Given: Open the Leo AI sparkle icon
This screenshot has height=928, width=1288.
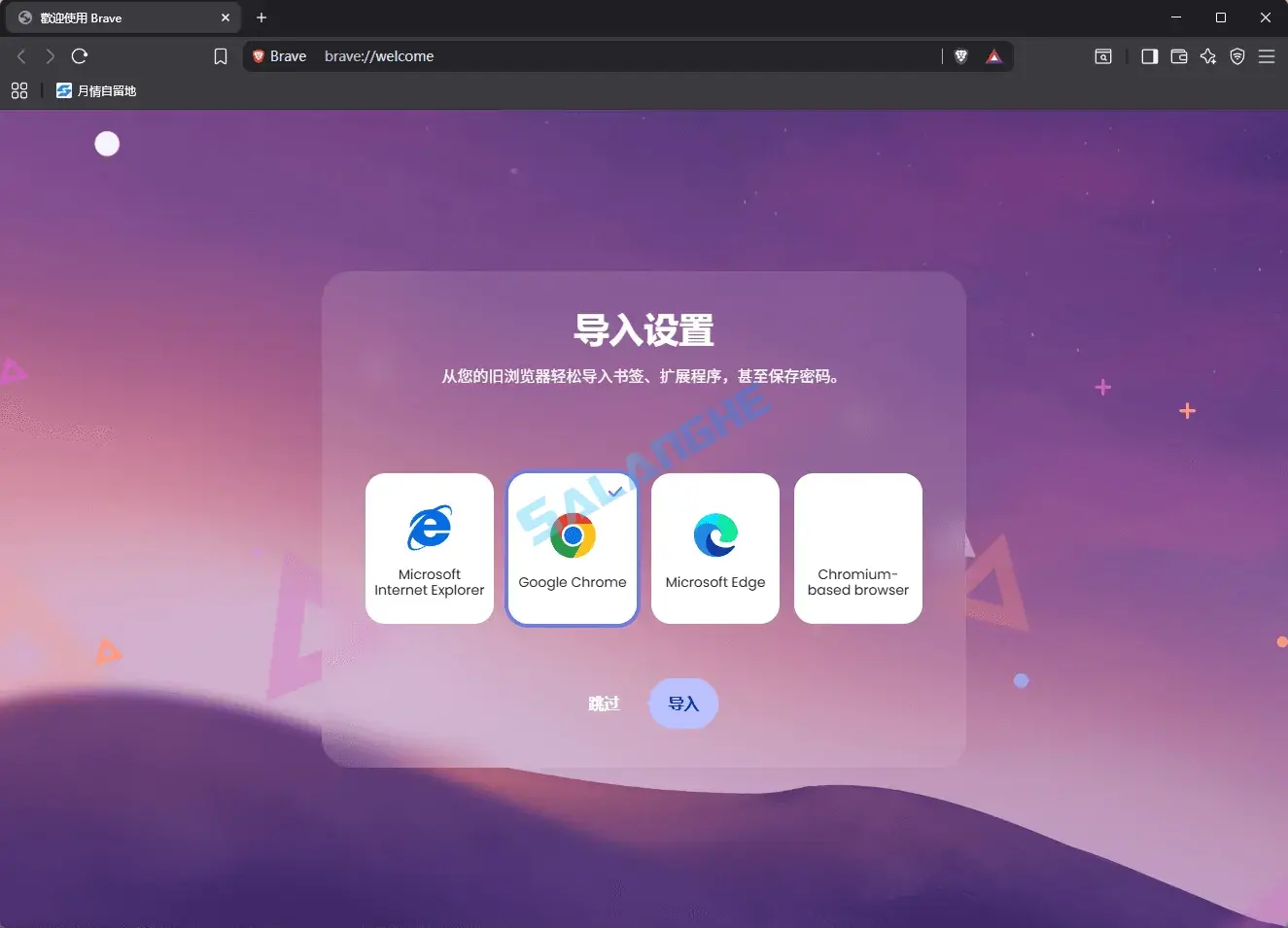Looking at the screenshot, I should pyautogui.click(x=1208, y=56).
